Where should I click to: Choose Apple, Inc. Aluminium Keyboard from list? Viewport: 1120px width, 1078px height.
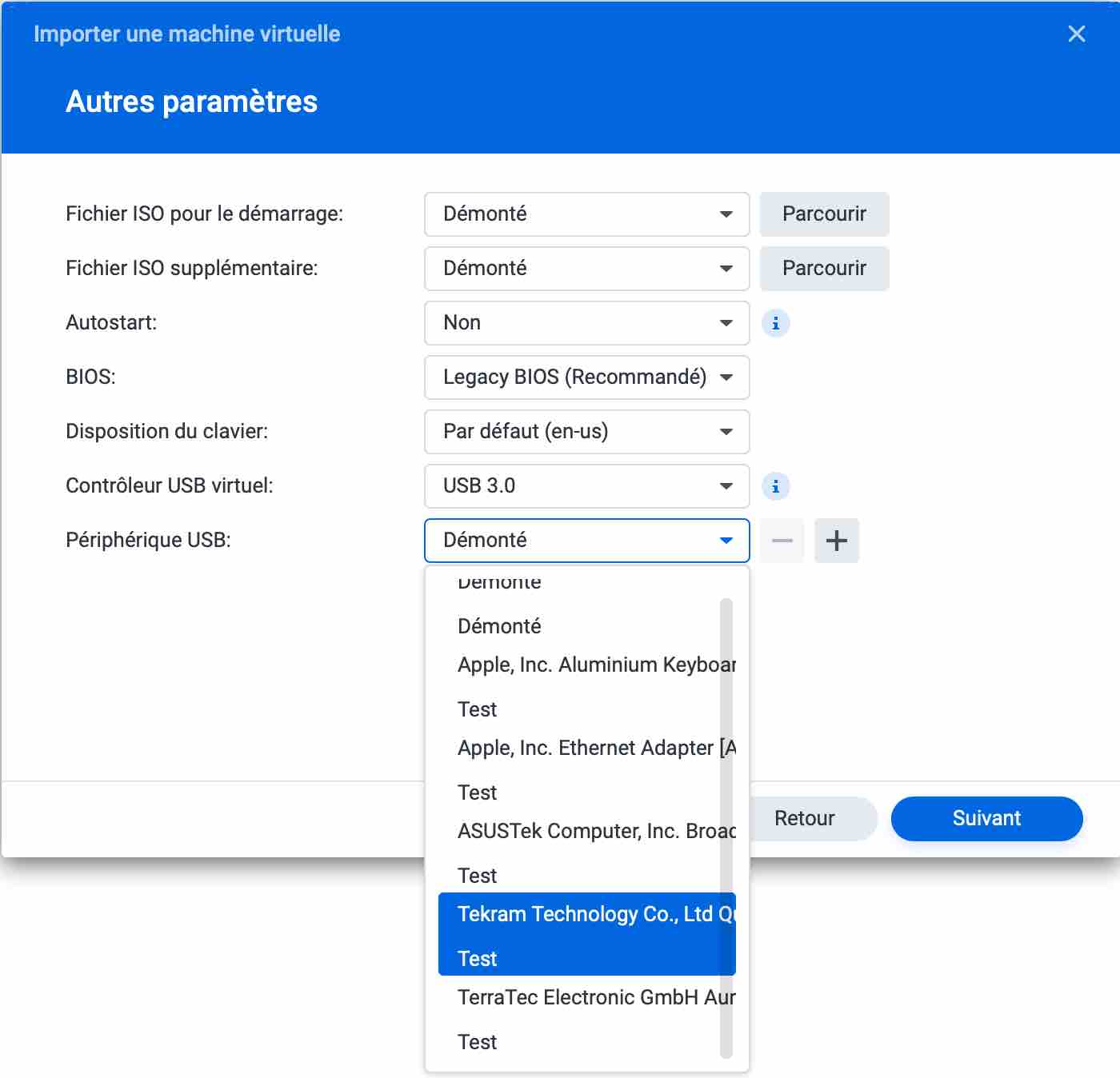pyautogui.click(x=587, y=686)
